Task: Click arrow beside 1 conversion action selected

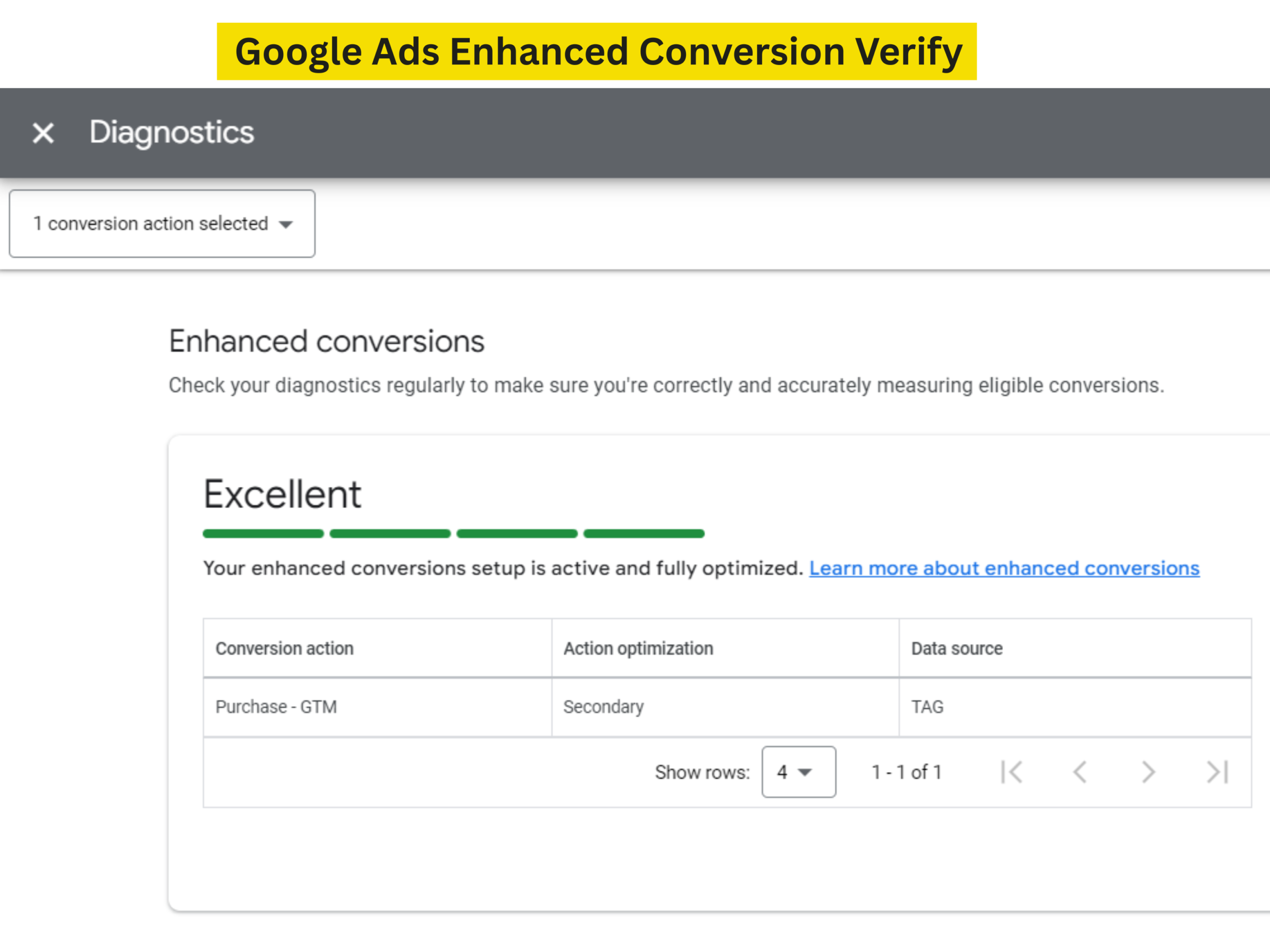Action: click(286, 225)
